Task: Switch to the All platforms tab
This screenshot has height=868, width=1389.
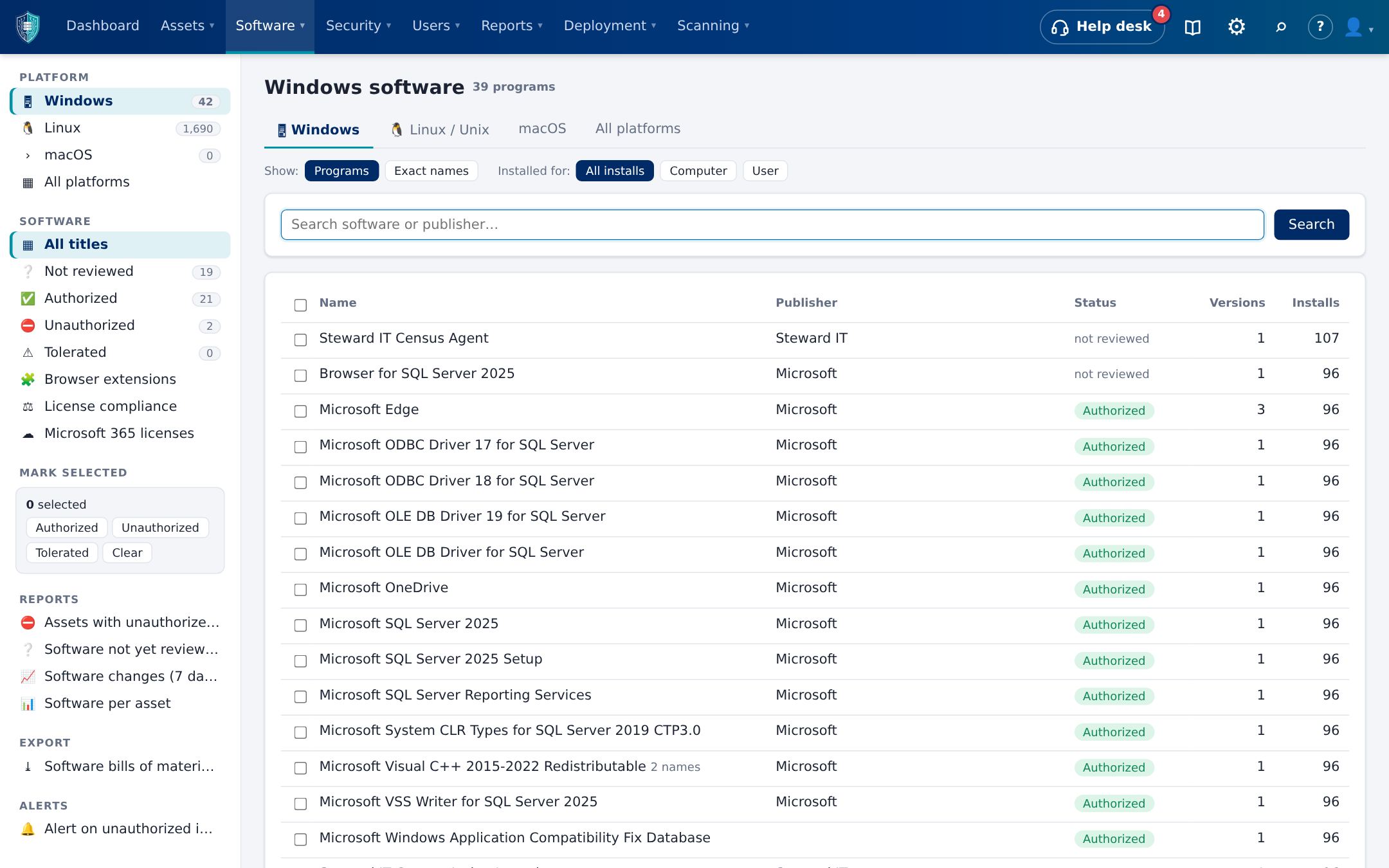Action: [638, 129]
